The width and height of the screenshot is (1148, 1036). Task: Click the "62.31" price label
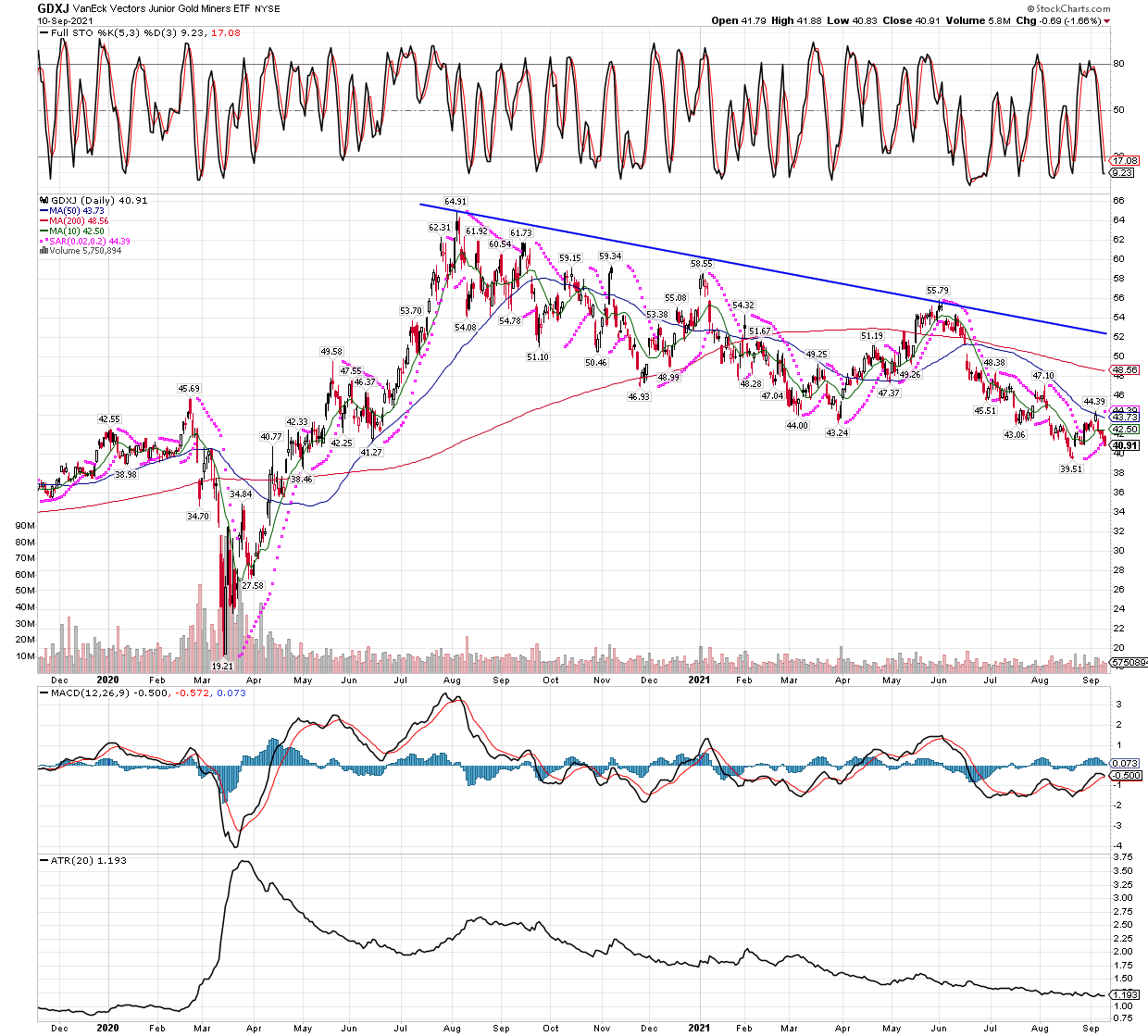pyautogui.click(x=440, y=227)
